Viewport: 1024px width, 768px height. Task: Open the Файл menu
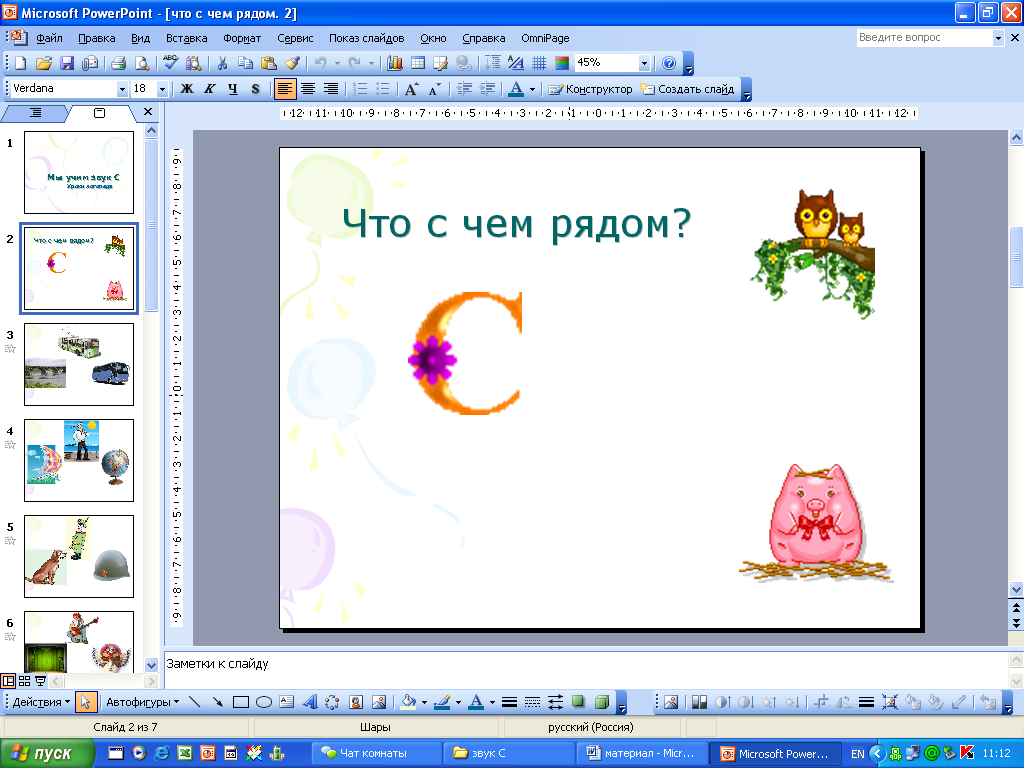(x=49, y=38)
